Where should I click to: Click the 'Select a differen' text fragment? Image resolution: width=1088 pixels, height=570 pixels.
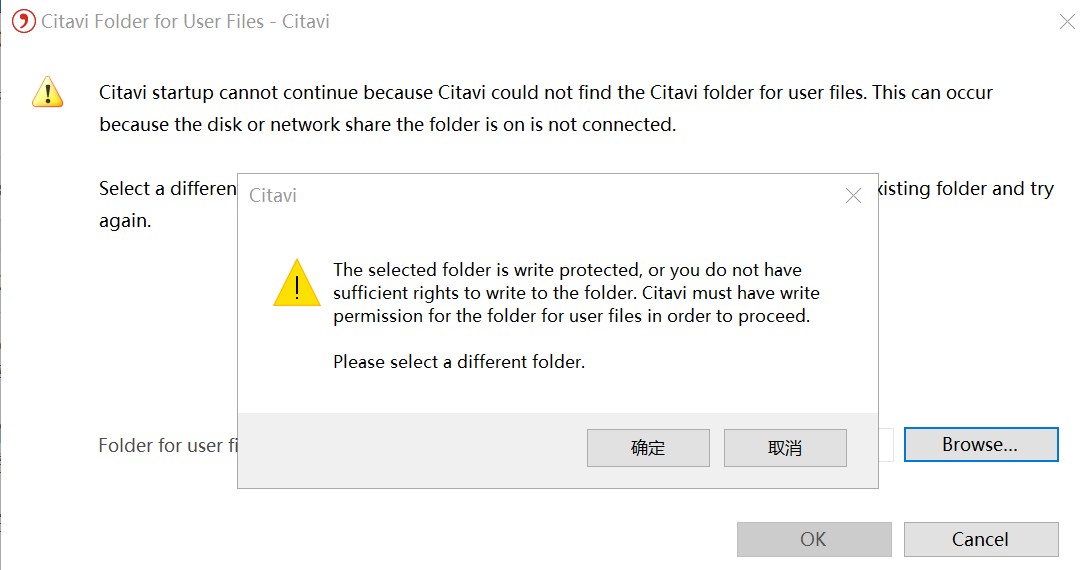pos(167,189)
